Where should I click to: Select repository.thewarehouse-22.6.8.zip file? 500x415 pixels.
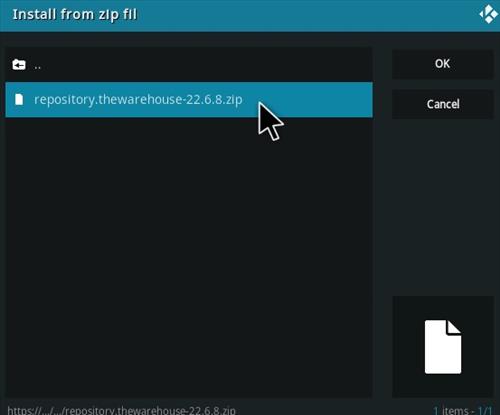coord(189,100)
